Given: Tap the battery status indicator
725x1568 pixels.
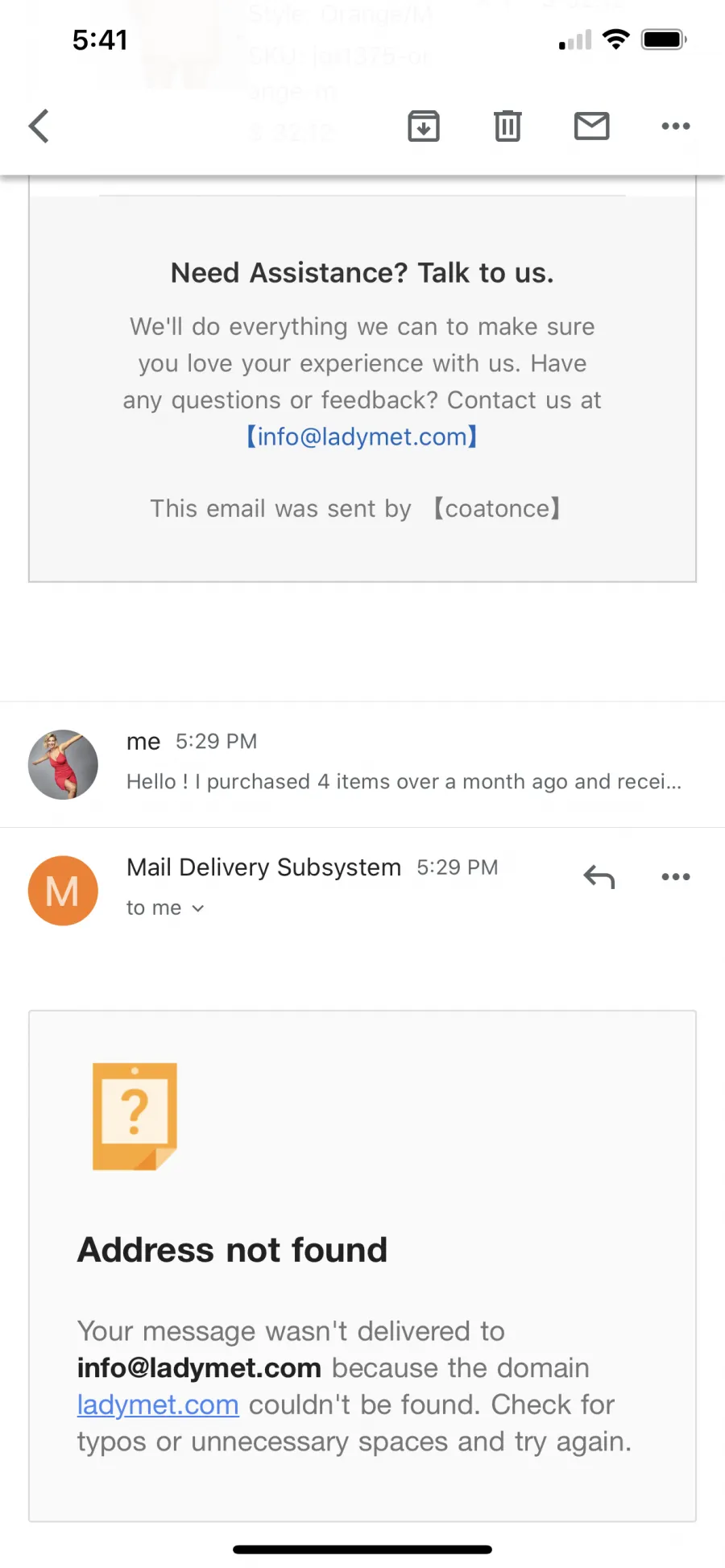Looking at the screenshot, I should pyautogui.click(x=664, y=39).
